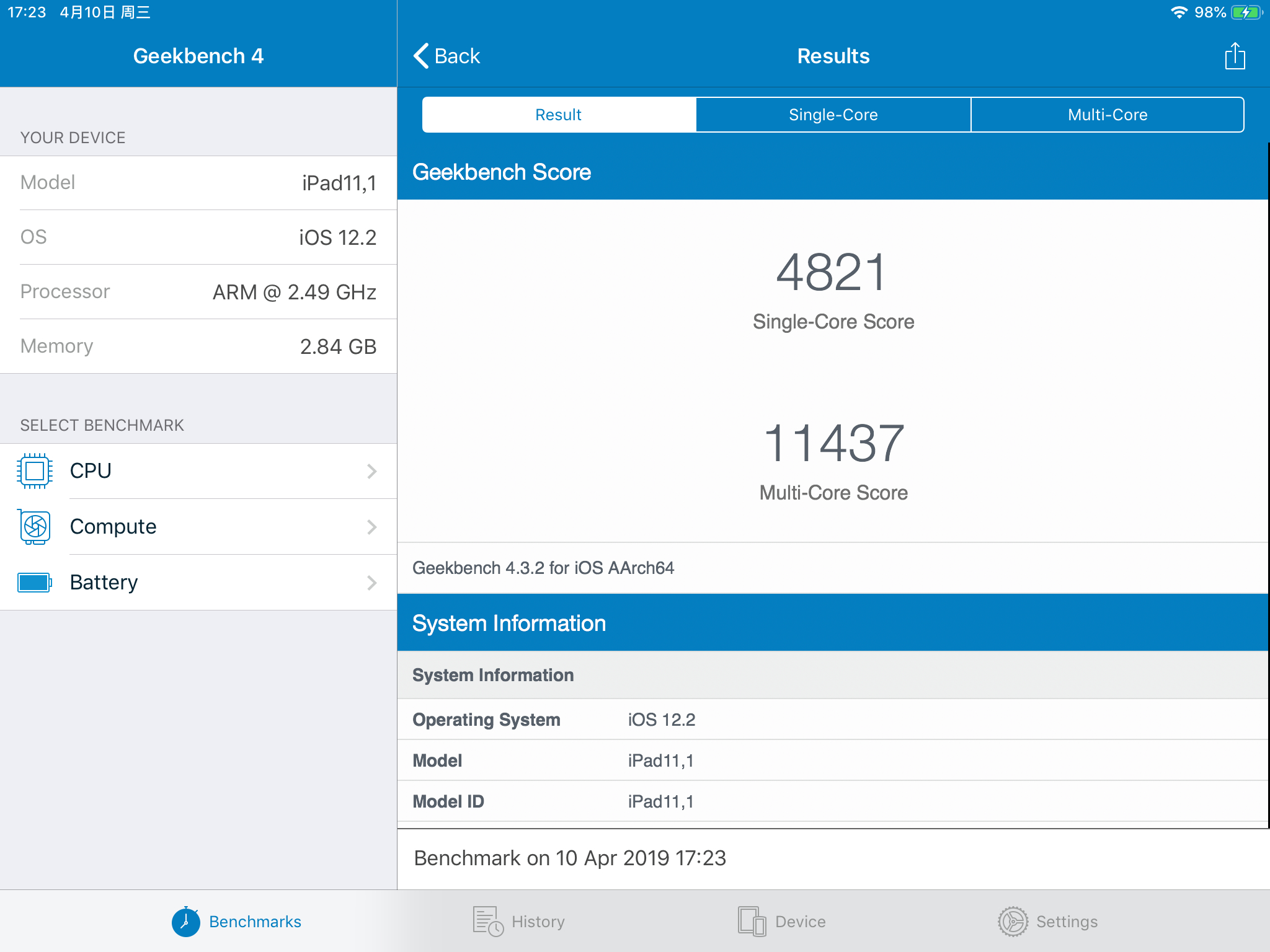Tap the Battery benchmark icon
Viewport: 1270px width, 952px height.
click(35, 583)
